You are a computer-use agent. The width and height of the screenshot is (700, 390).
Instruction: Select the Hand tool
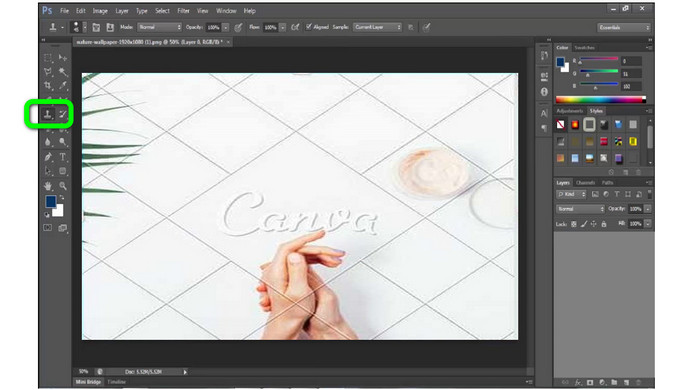pos(48,186)
